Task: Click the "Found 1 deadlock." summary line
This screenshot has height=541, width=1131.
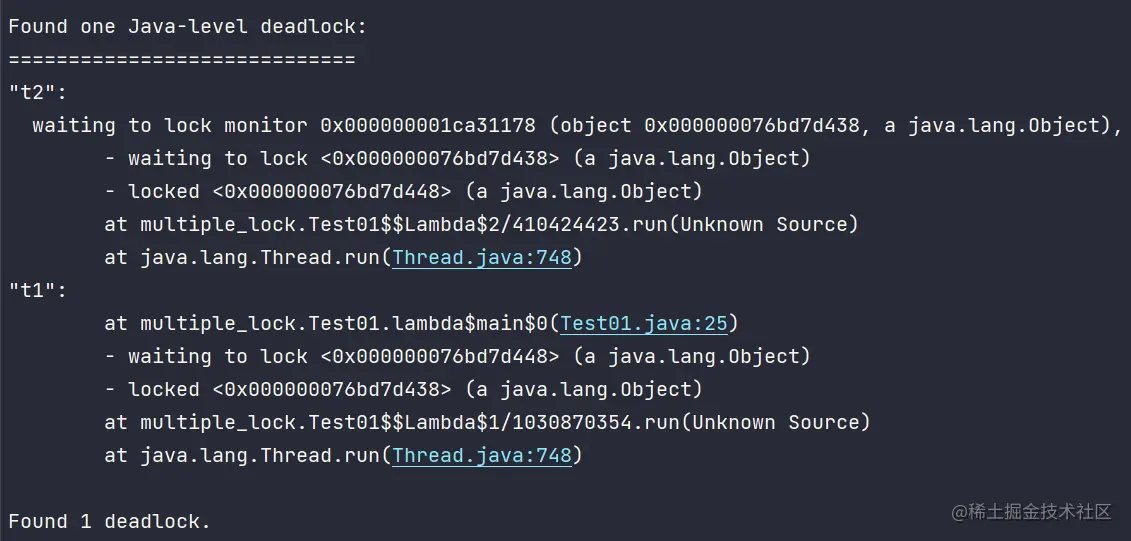Action: [110, 522]
